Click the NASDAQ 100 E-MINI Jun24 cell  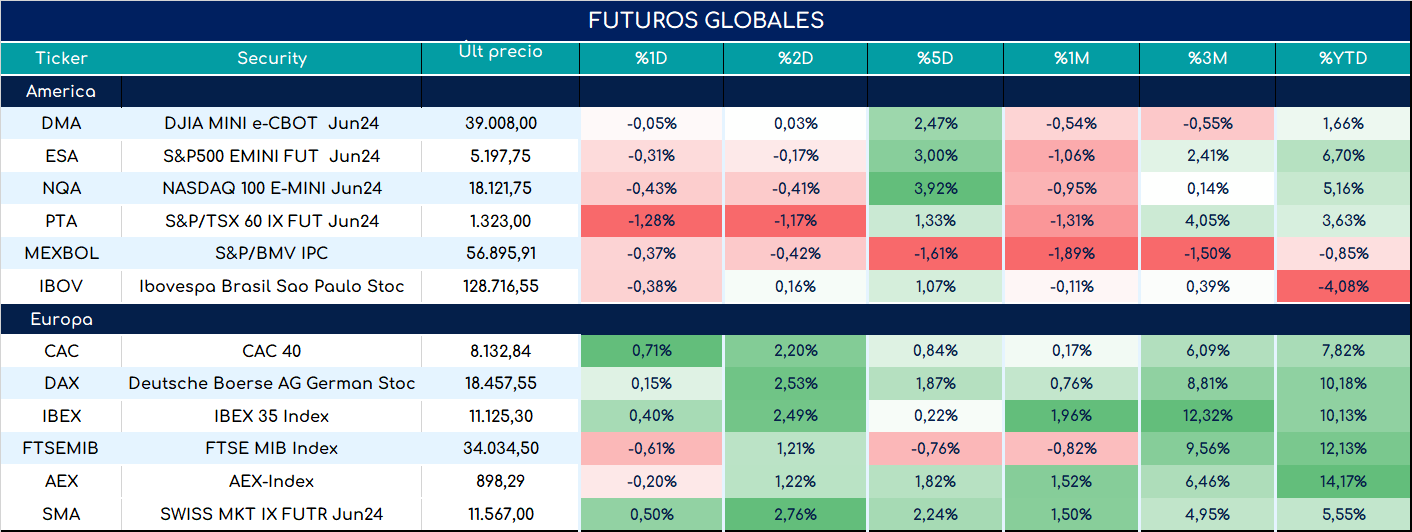pyautogui.click(x=271, y=188)
